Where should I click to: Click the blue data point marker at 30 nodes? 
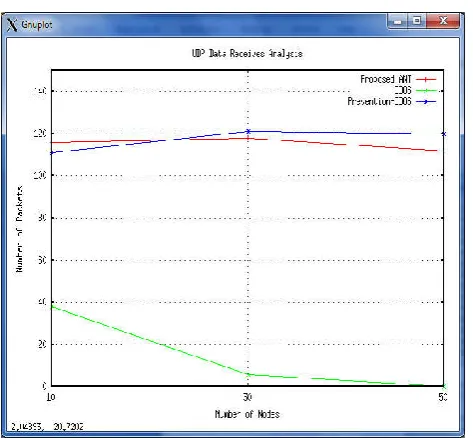pos(248,131)
